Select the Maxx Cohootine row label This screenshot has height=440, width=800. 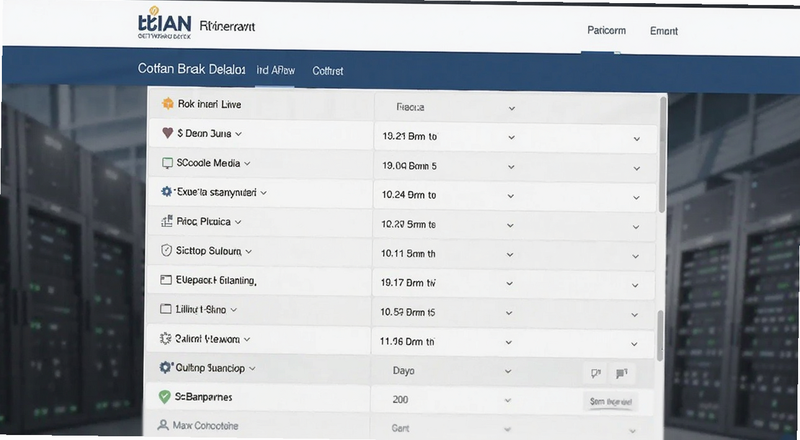click(205, 425)
